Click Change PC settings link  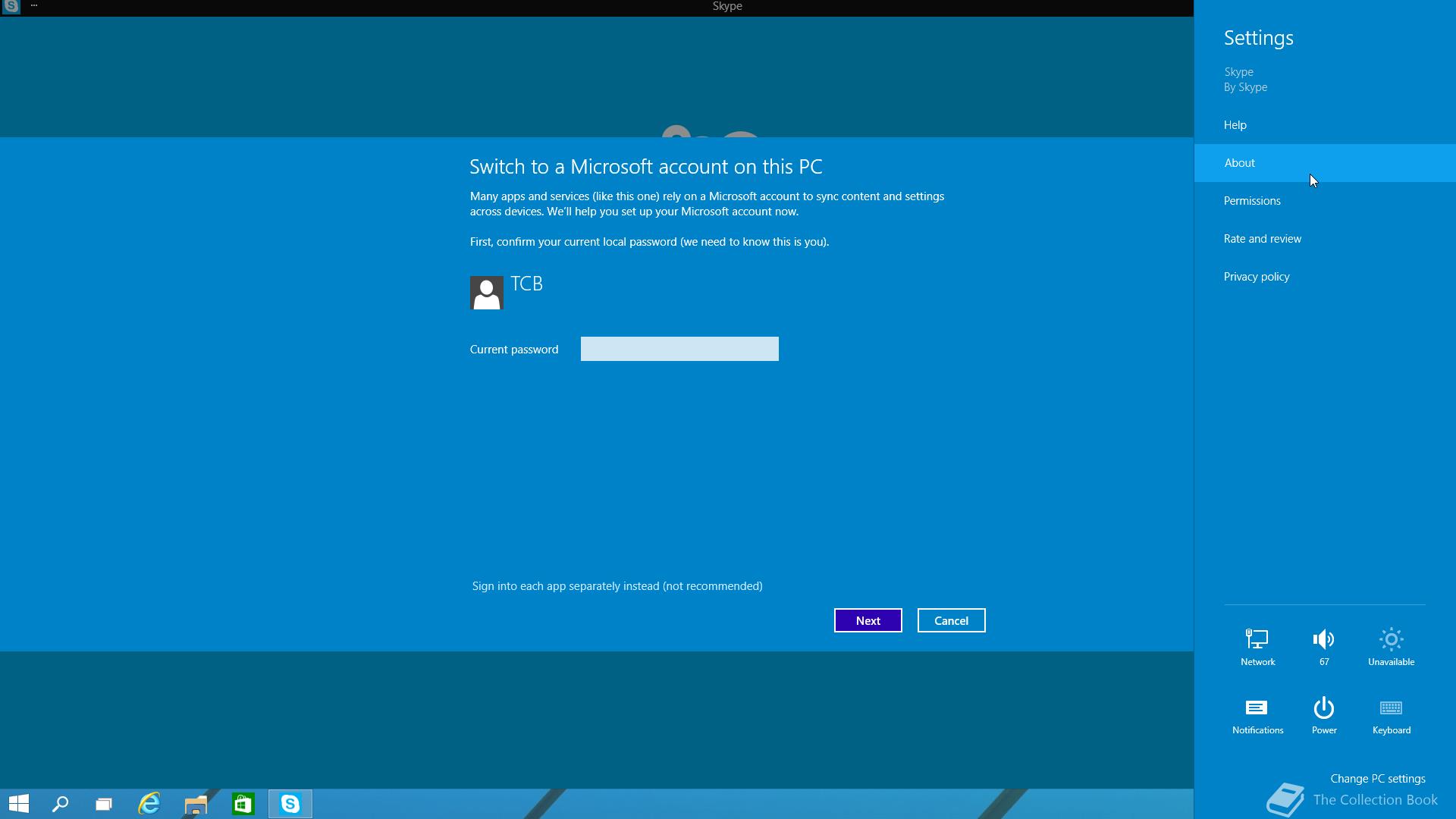pyautogui.click(x=1377, y=779)
